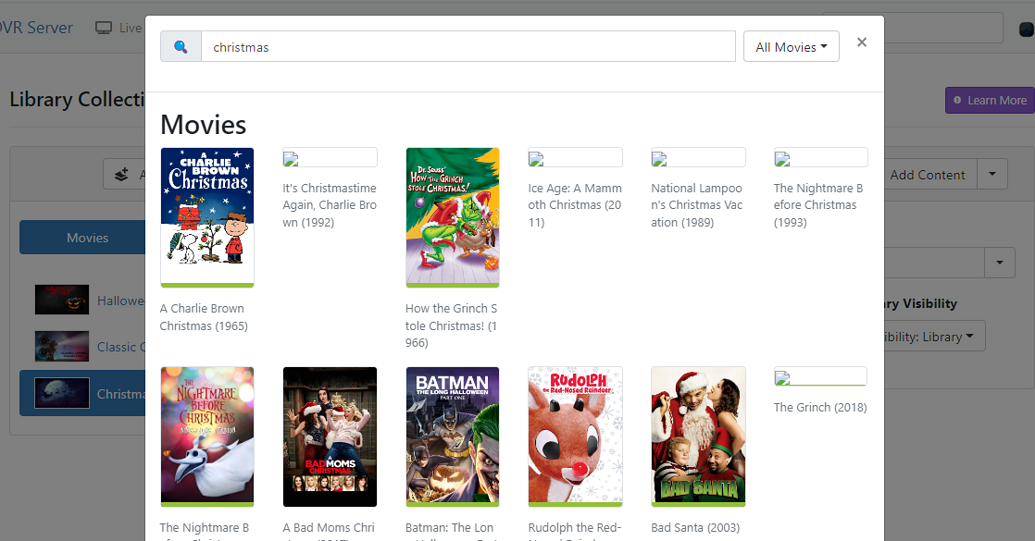This screenshot has width=1035, height=541.
Task: Click the Learn More button
Action: [989, 100]
